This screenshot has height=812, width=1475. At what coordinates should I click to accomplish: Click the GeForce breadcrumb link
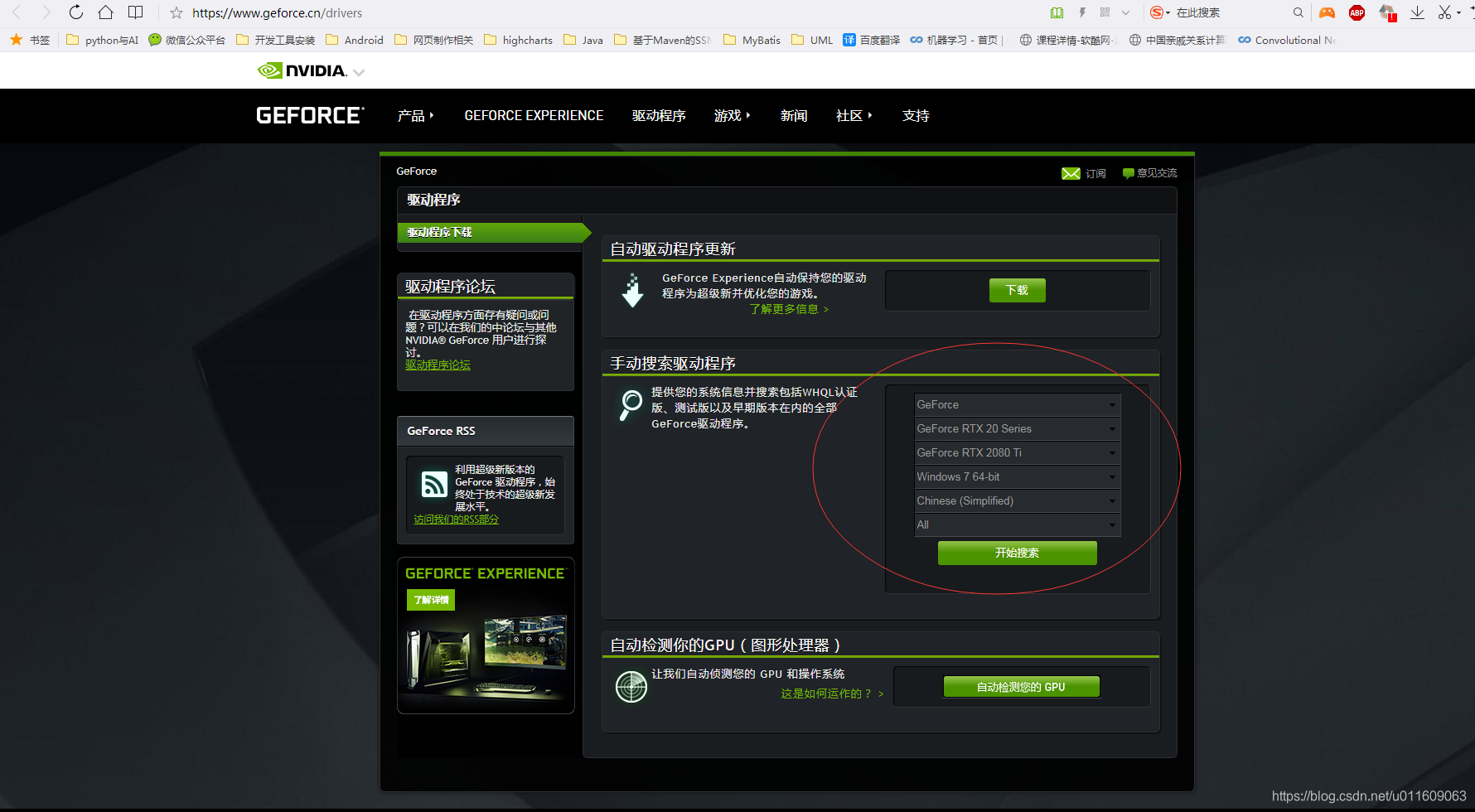(416, 172)
